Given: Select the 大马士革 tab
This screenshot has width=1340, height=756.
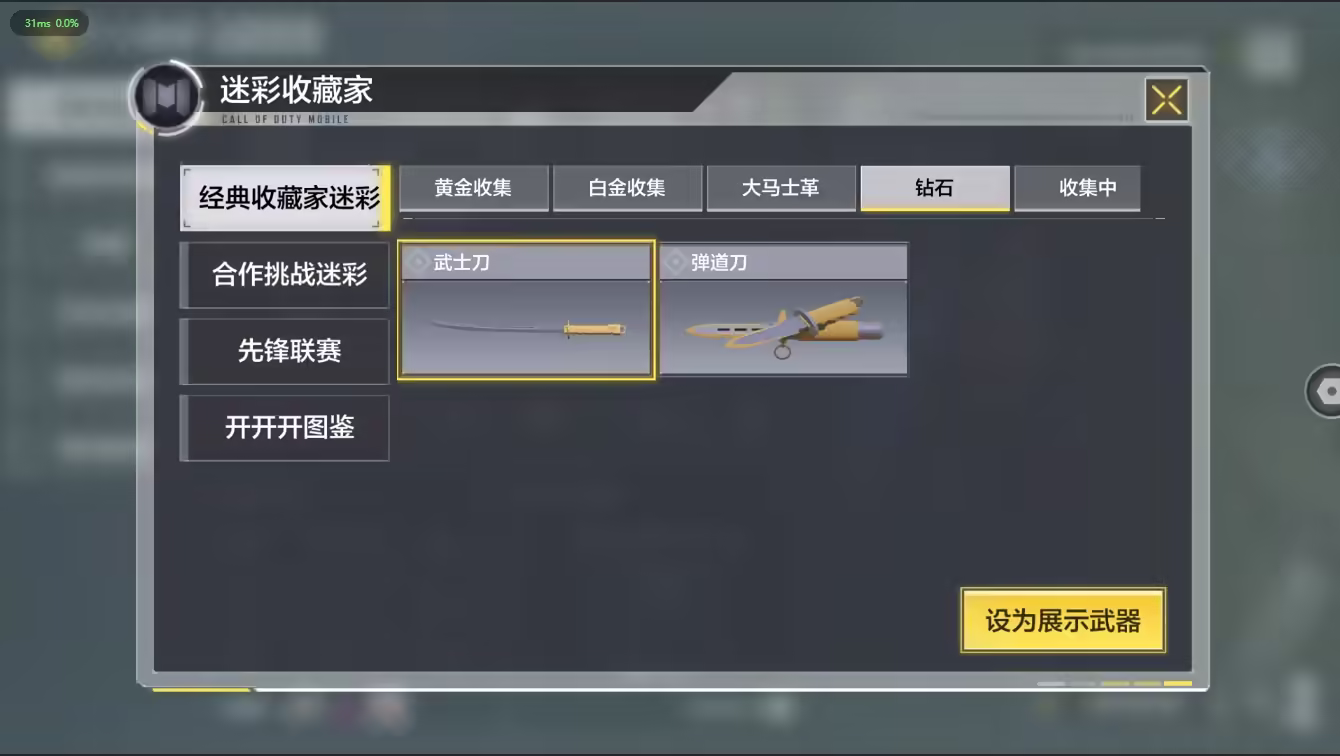Looking at the screenshot, I should pos(781,188).
